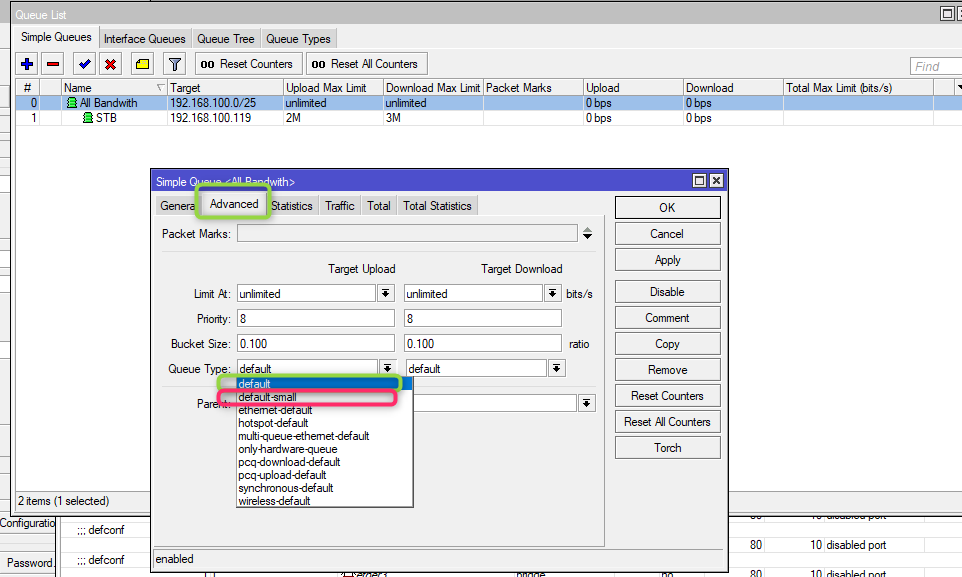The width and height of the screenshot is (962, 577).
Task: Switch to Queue Tree tab
Action: (225, 39)
